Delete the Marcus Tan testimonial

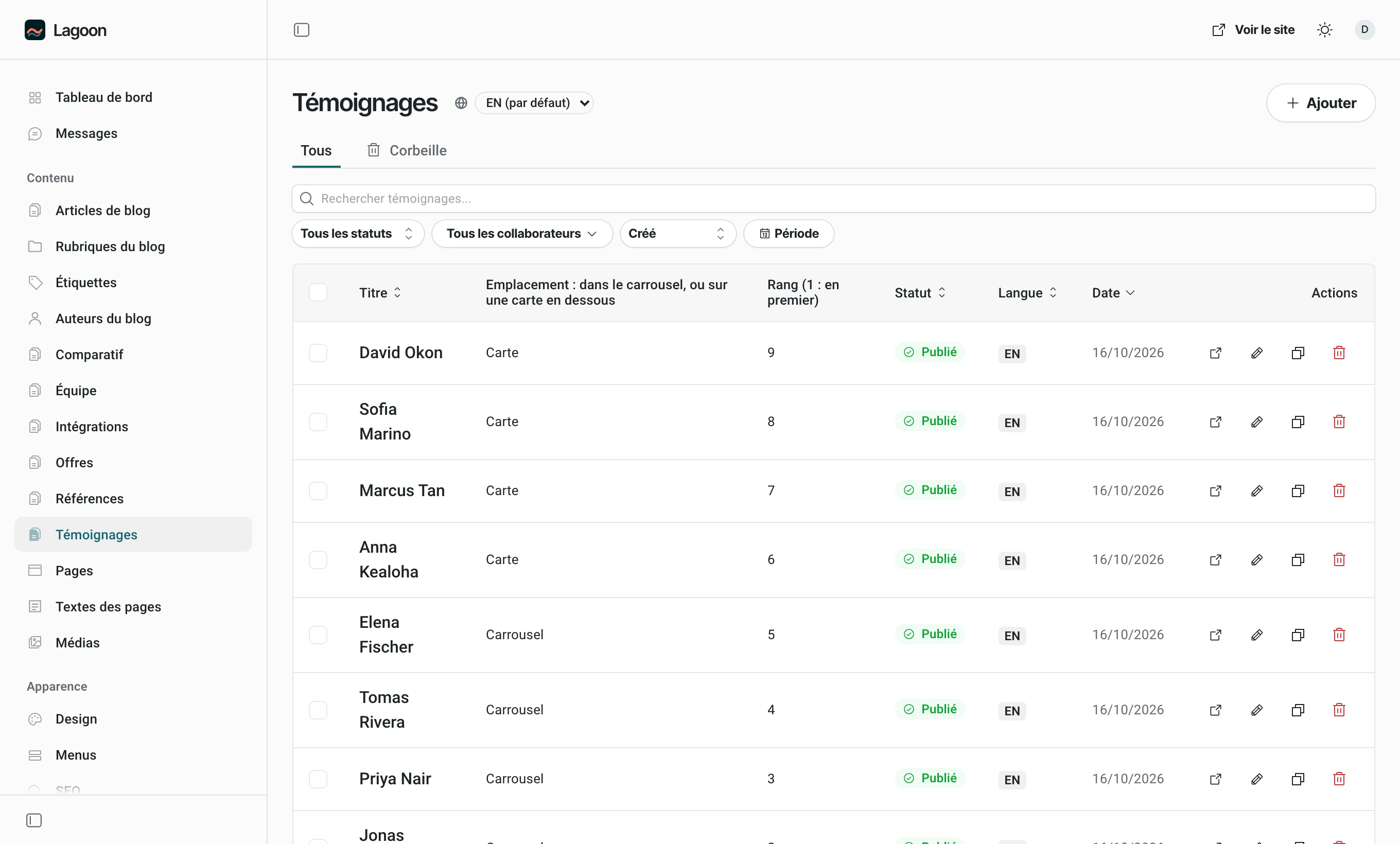[x=1339, y=491]
